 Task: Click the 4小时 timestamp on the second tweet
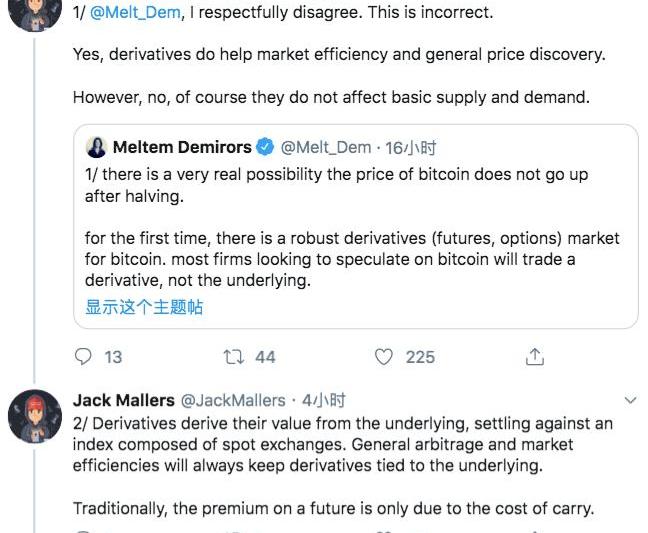[324, 400]
